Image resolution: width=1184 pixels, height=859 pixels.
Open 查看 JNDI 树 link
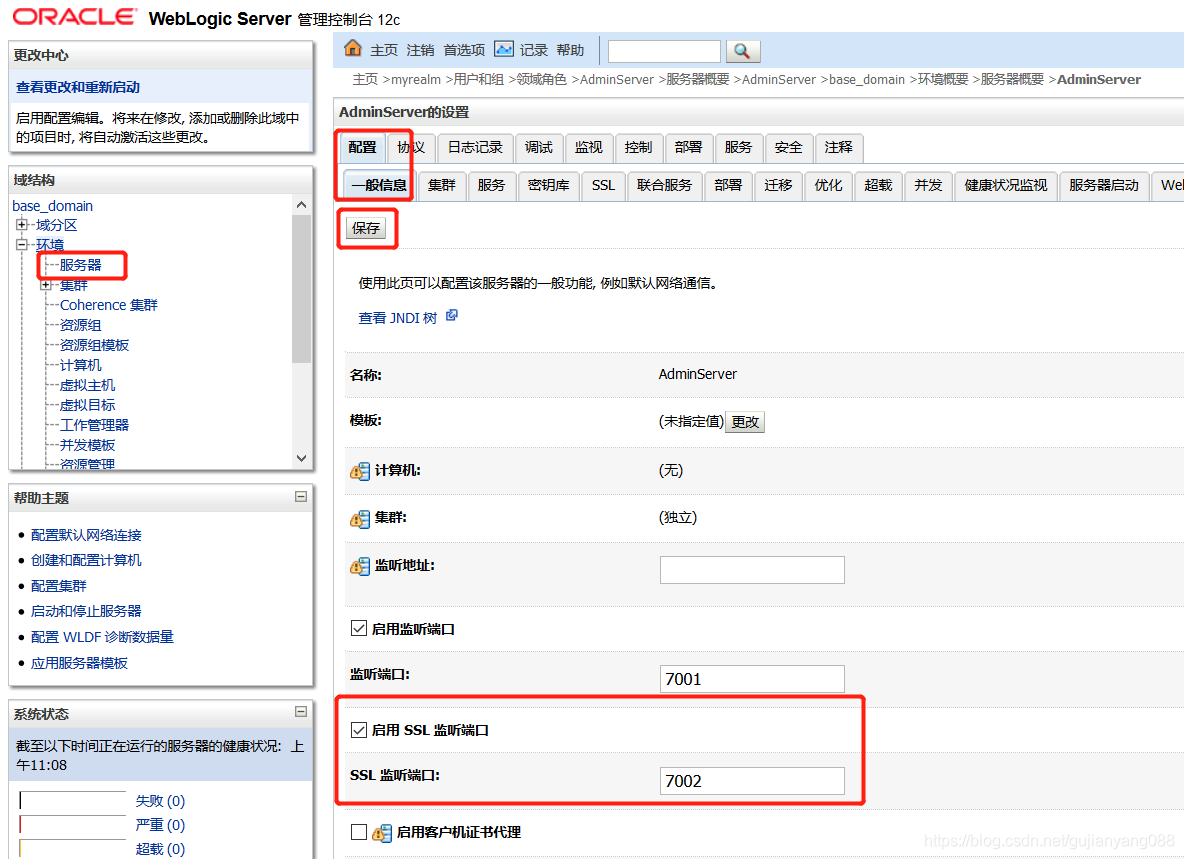tap(398, 319)
